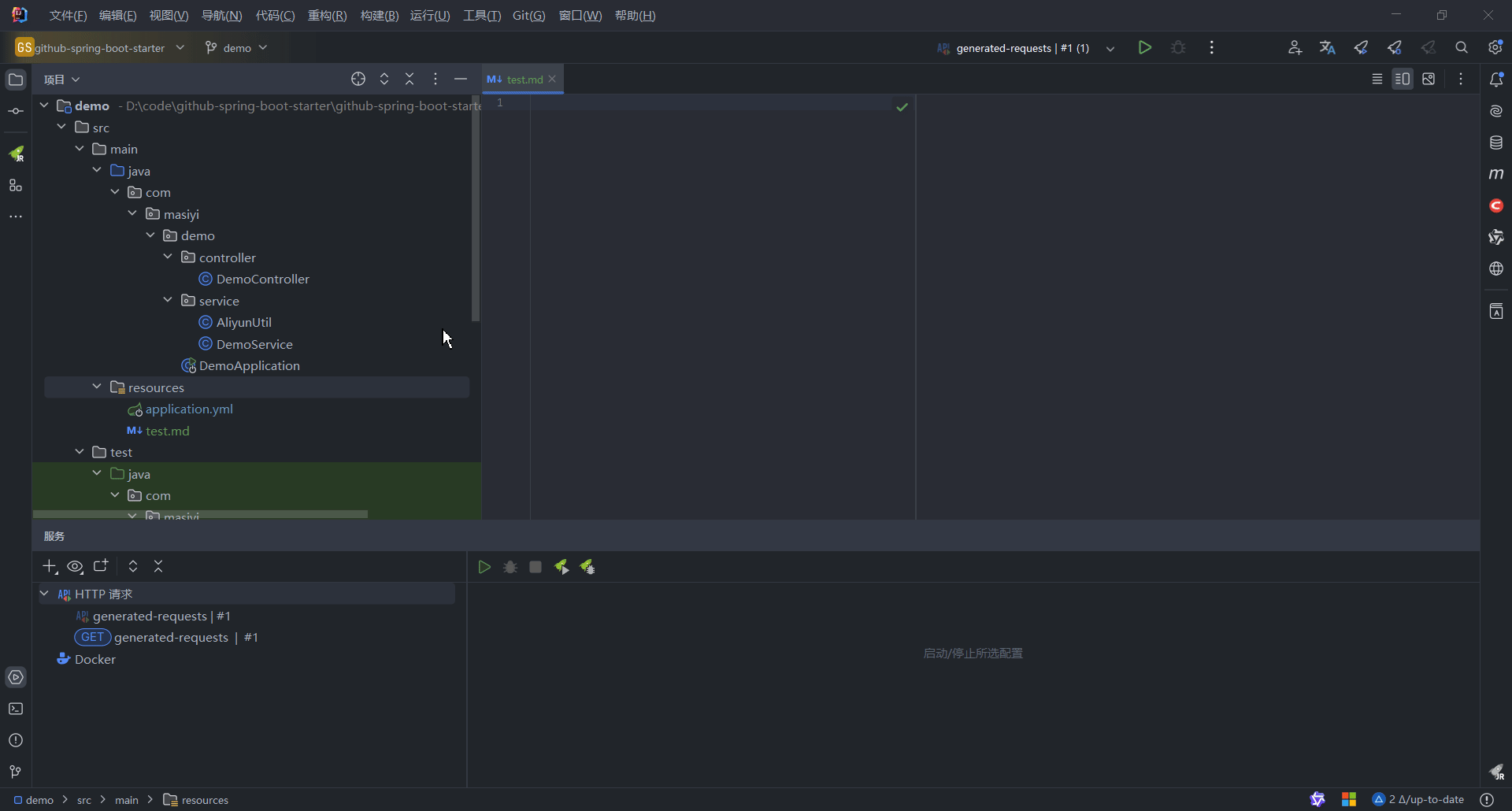This screenshot has width=1512, height=811.
Task: Click the src breadcrumb in status bar
Action: tap(84, 800)
